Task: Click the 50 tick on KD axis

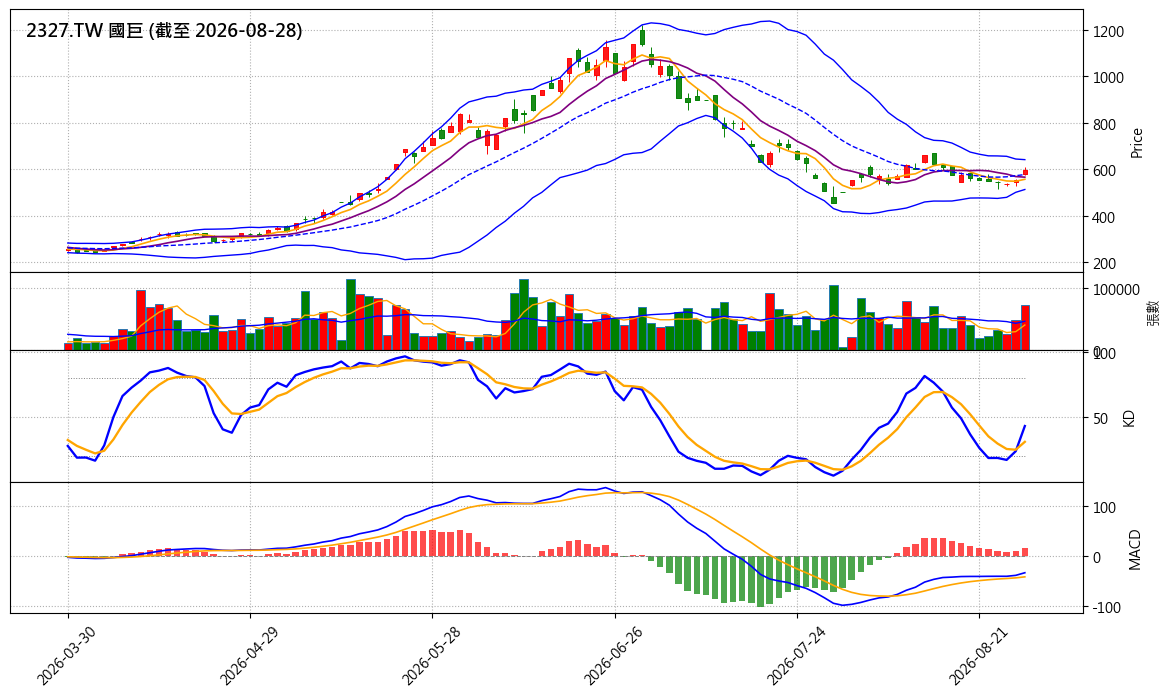Action: [1100, 419]
